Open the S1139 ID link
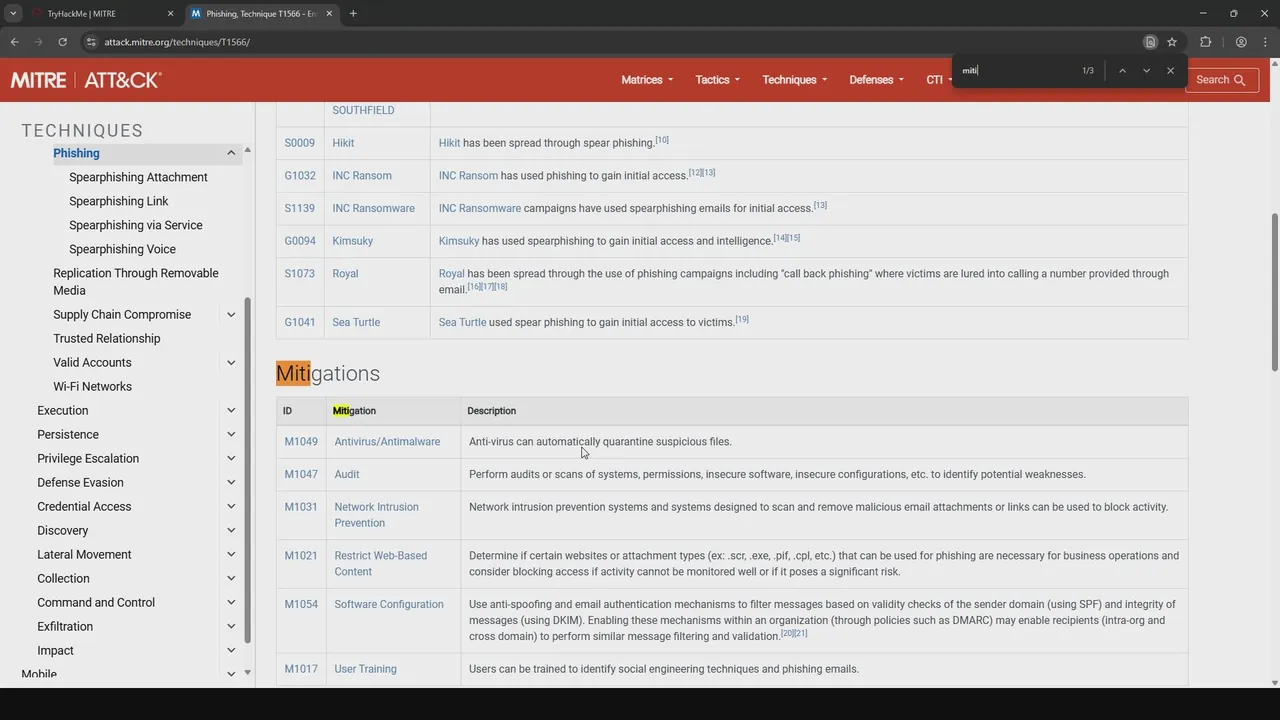Screen dimensions: 1280x720 (x=299, y=208)
